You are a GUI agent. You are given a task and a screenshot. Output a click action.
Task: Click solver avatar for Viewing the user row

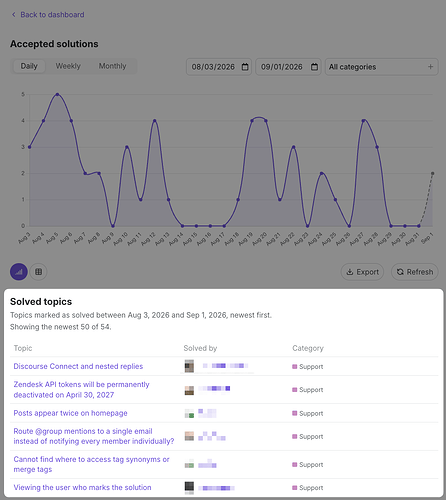coord(189,487)
